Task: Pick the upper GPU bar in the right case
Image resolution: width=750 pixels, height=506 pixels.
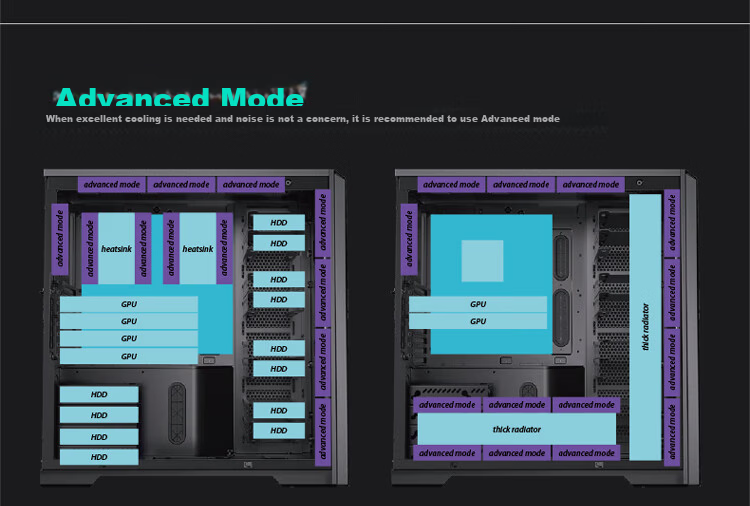Action: point(478,304)
